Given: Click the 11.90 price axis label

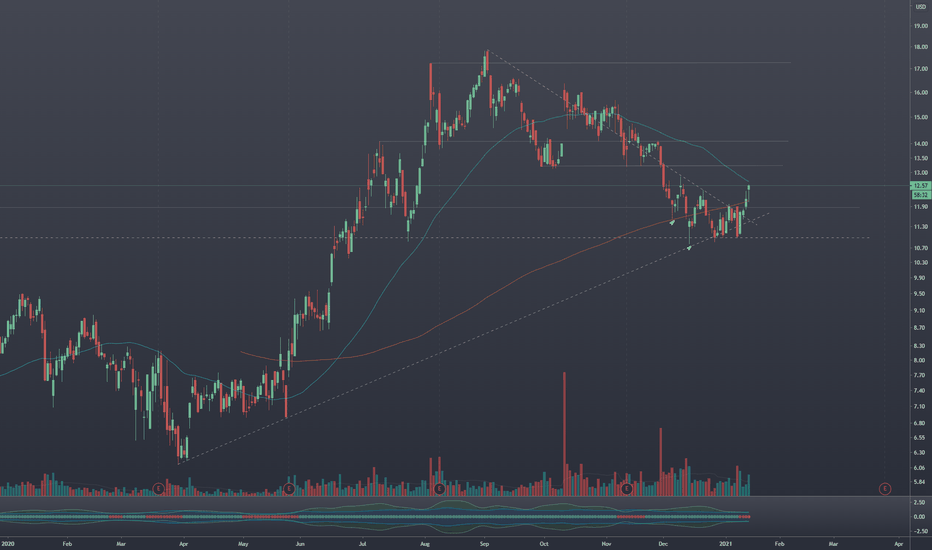Looking at the screenshot, I should pyautogui.click(x=921, y=207).
